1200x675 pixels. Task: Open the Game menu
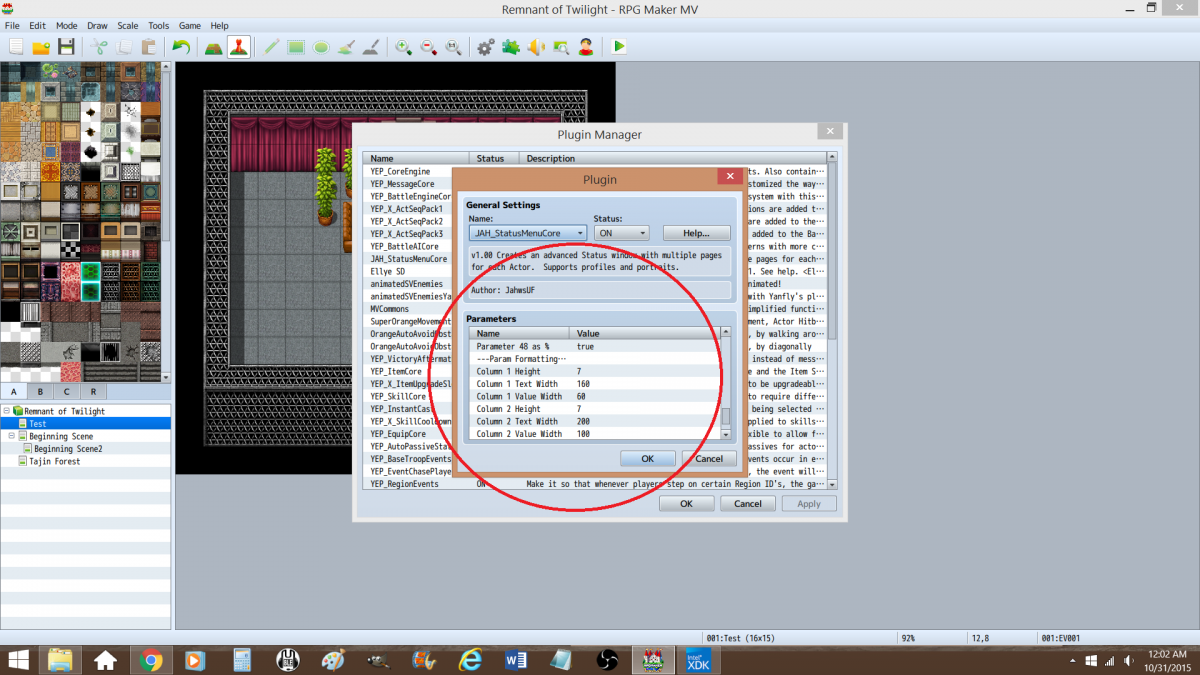tap(190, 25)
